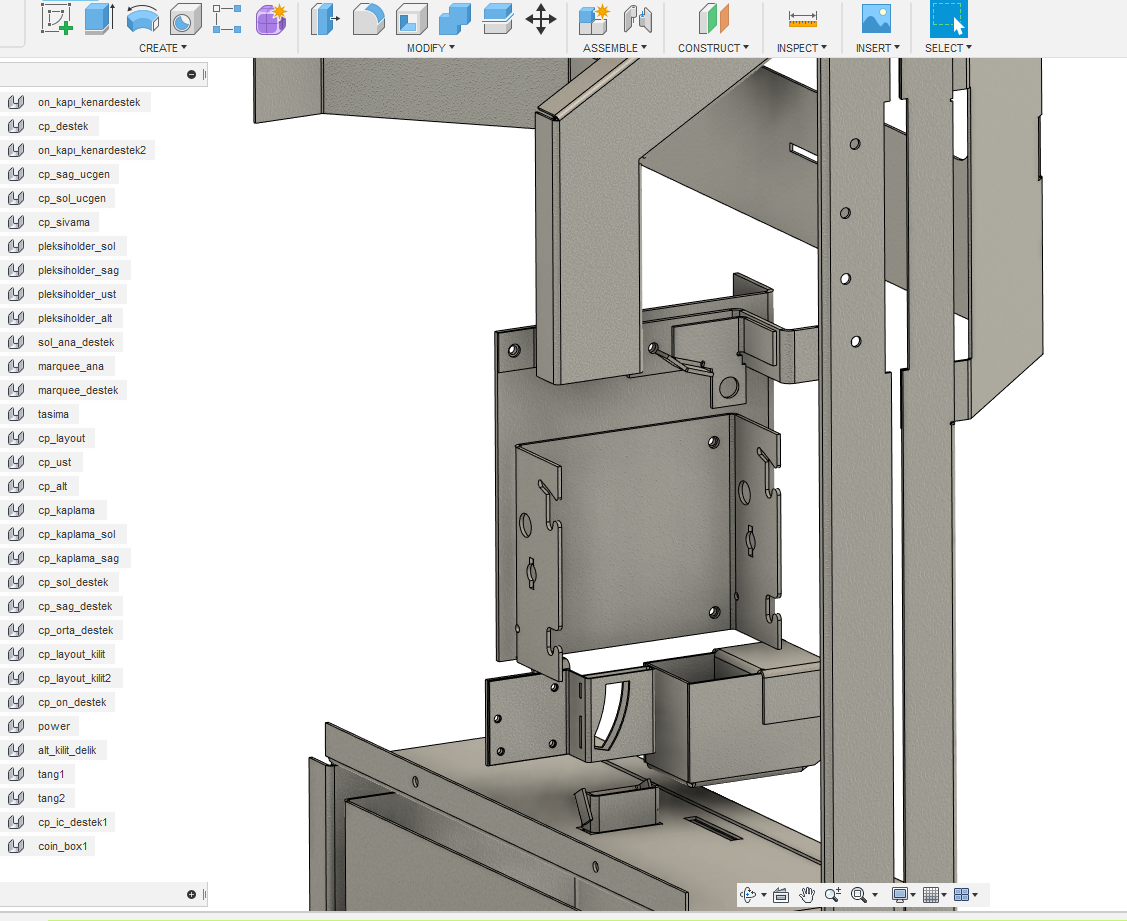This screenshot has width=1127, height=921.
Task: Open the orbit type dropdown arrow
Action: (x=763, y=895)
